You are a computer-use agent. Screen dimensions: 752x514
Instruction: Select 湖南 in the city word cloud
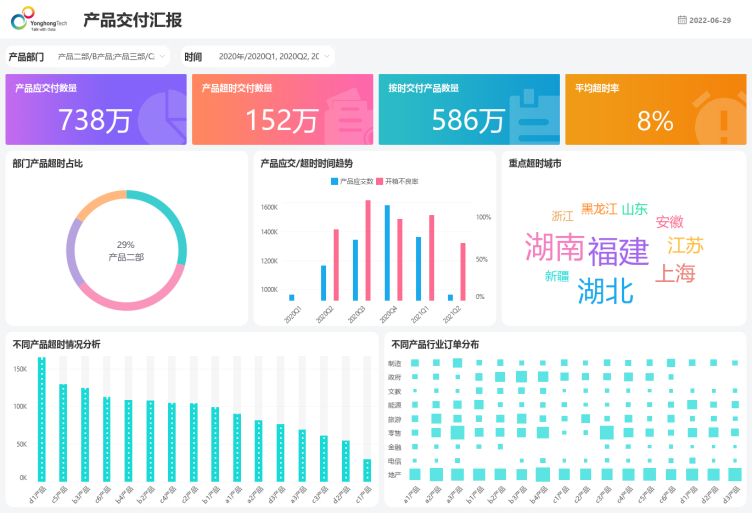point(554,246)
